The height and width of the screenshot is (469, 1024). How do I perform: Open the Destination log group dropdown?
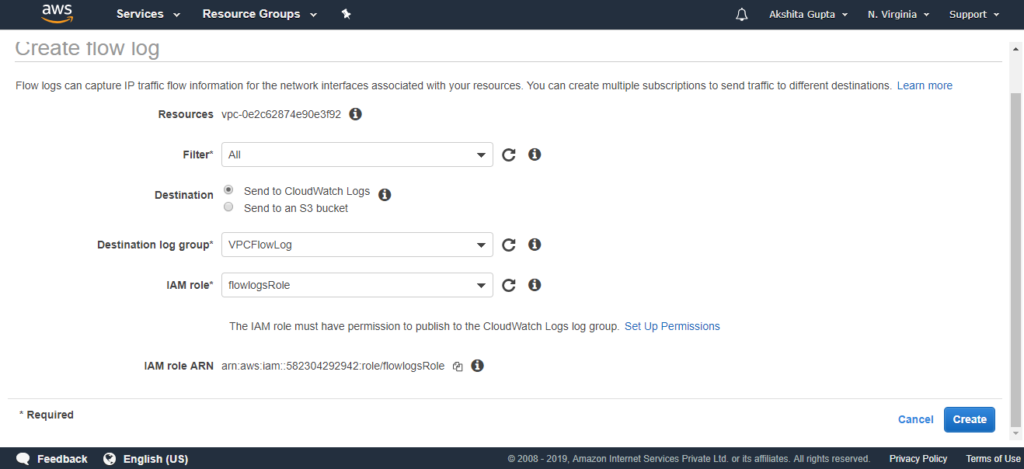pyautogui.click(x=357, y=245)
